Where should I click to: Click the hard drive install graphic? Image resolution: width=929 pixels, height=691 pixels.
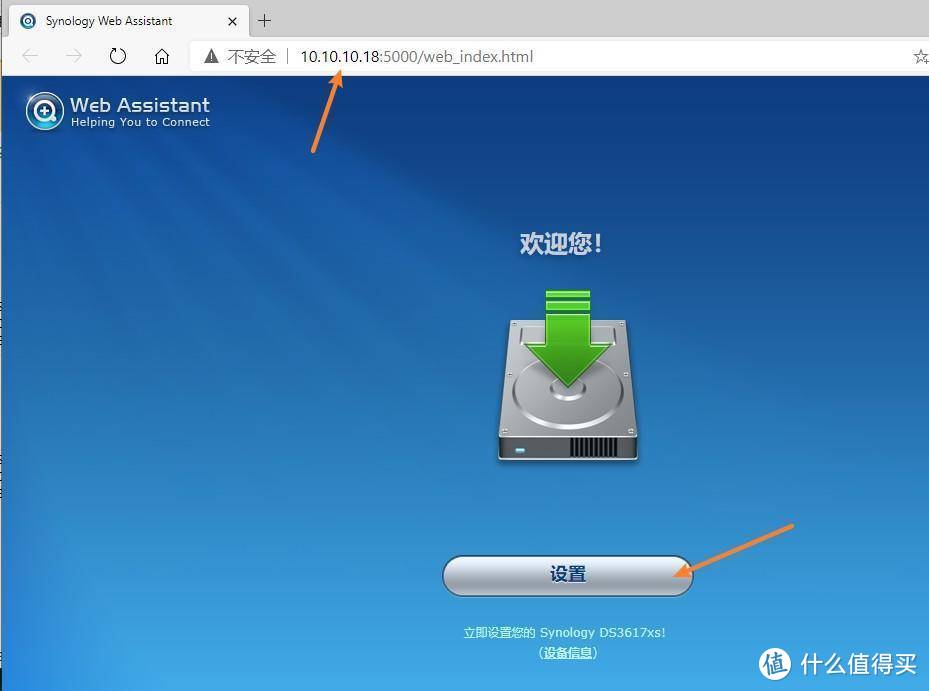[x=568, y=376]
